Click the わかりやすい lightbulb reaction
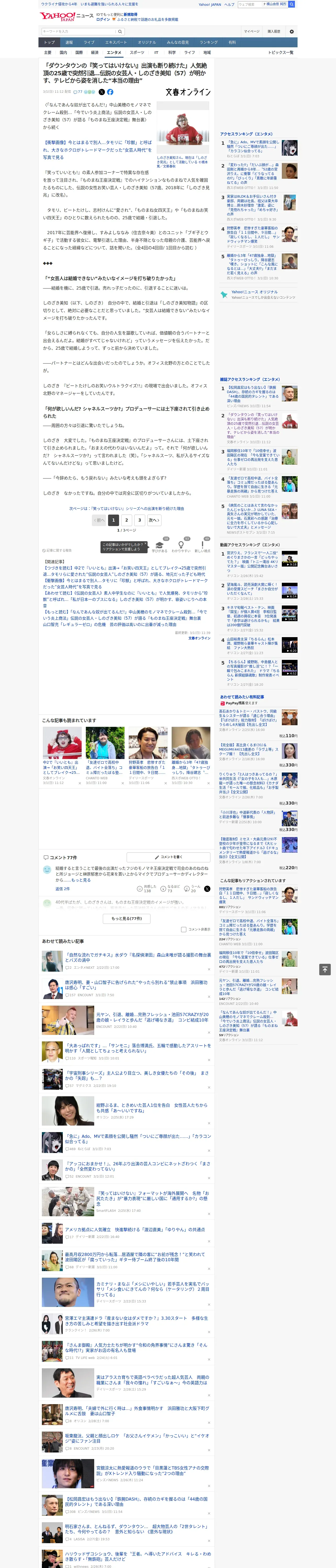336x1568 pixels. 181,545
